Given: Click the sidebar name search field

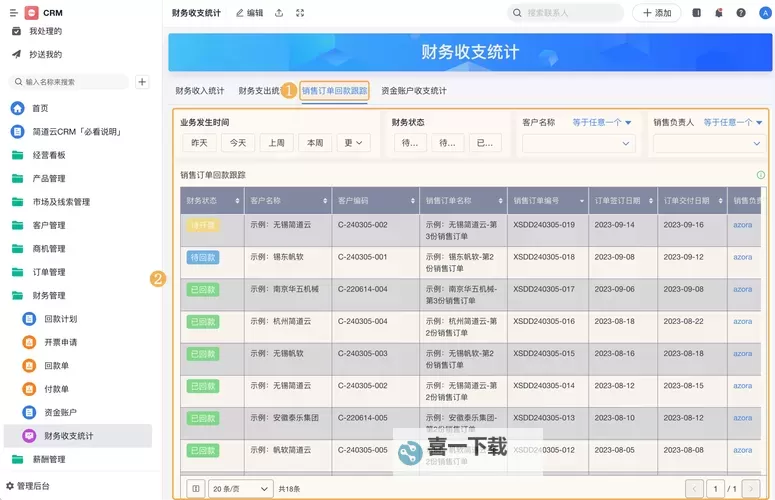Looking at the screenshot, I should (69, 82).
